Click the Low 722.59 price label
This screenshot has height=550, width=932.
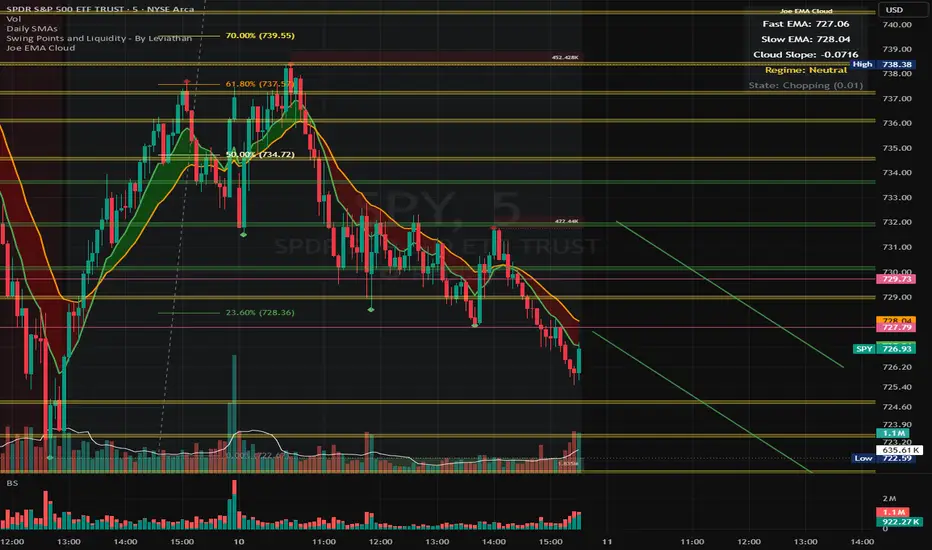click(x=884, y=458)
